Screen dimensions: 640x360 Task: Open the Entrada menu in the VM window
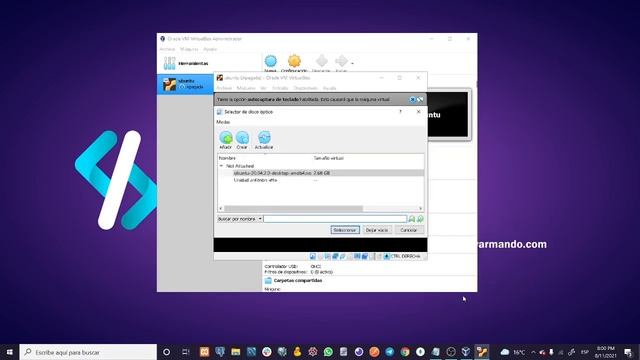tap(280, 88)
